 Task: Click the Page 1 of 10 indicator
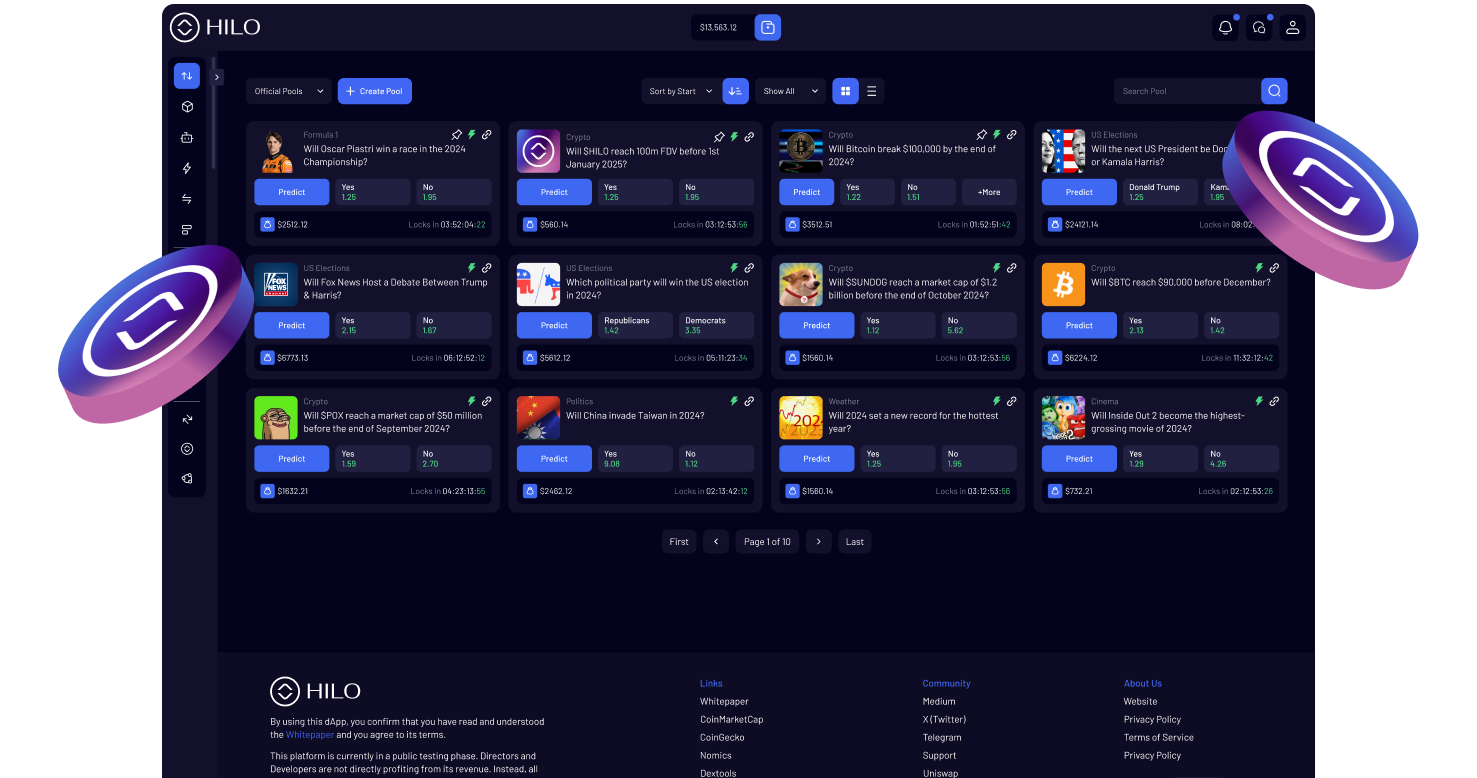pyautogui.click(x=767, y=542)
